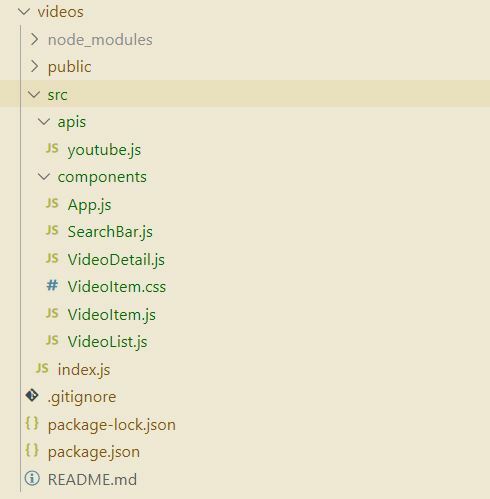Click the JS icon next to App.js
490x499 pixels.
coord(52,203)
